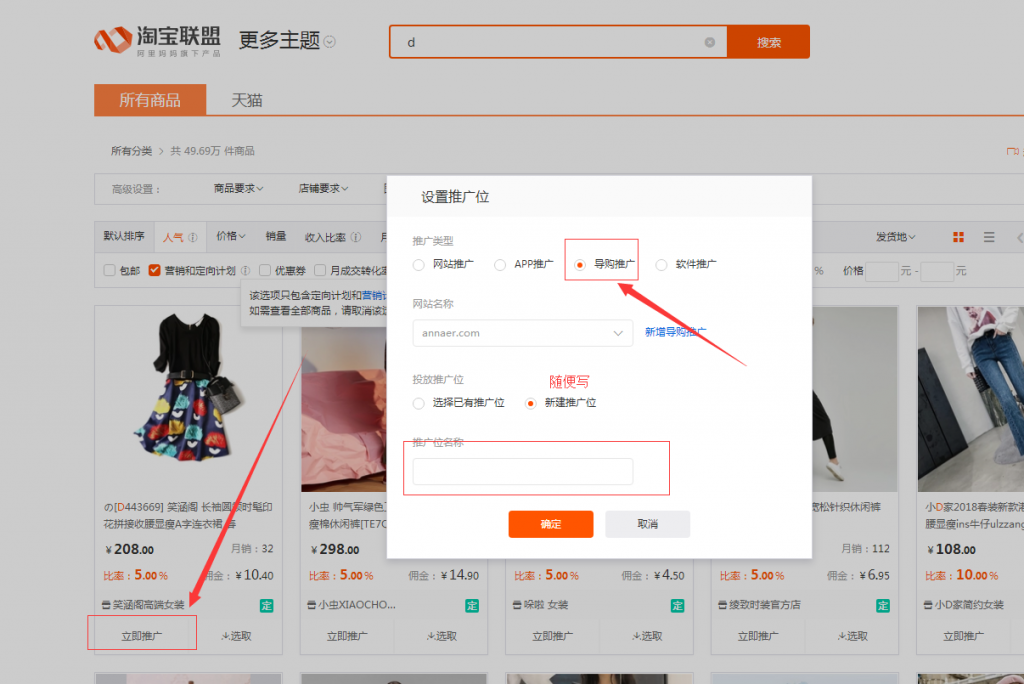Click 立即推广 under 笑涵阁高端女装

click(142, 635)
